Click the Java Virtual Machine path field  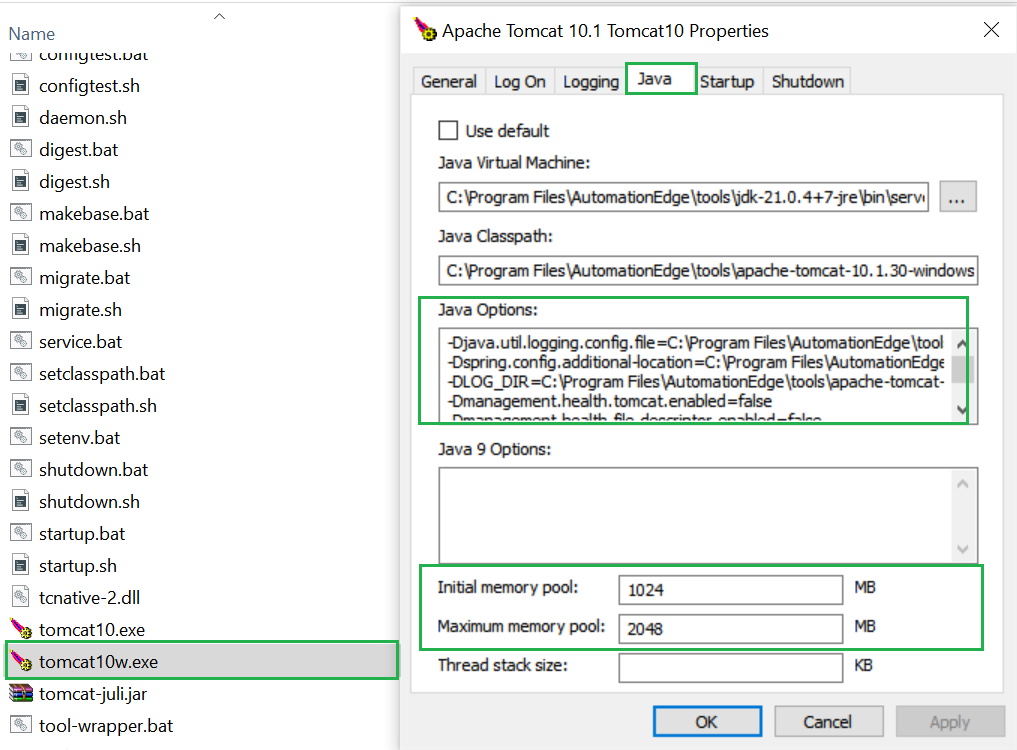pos(684,197)
